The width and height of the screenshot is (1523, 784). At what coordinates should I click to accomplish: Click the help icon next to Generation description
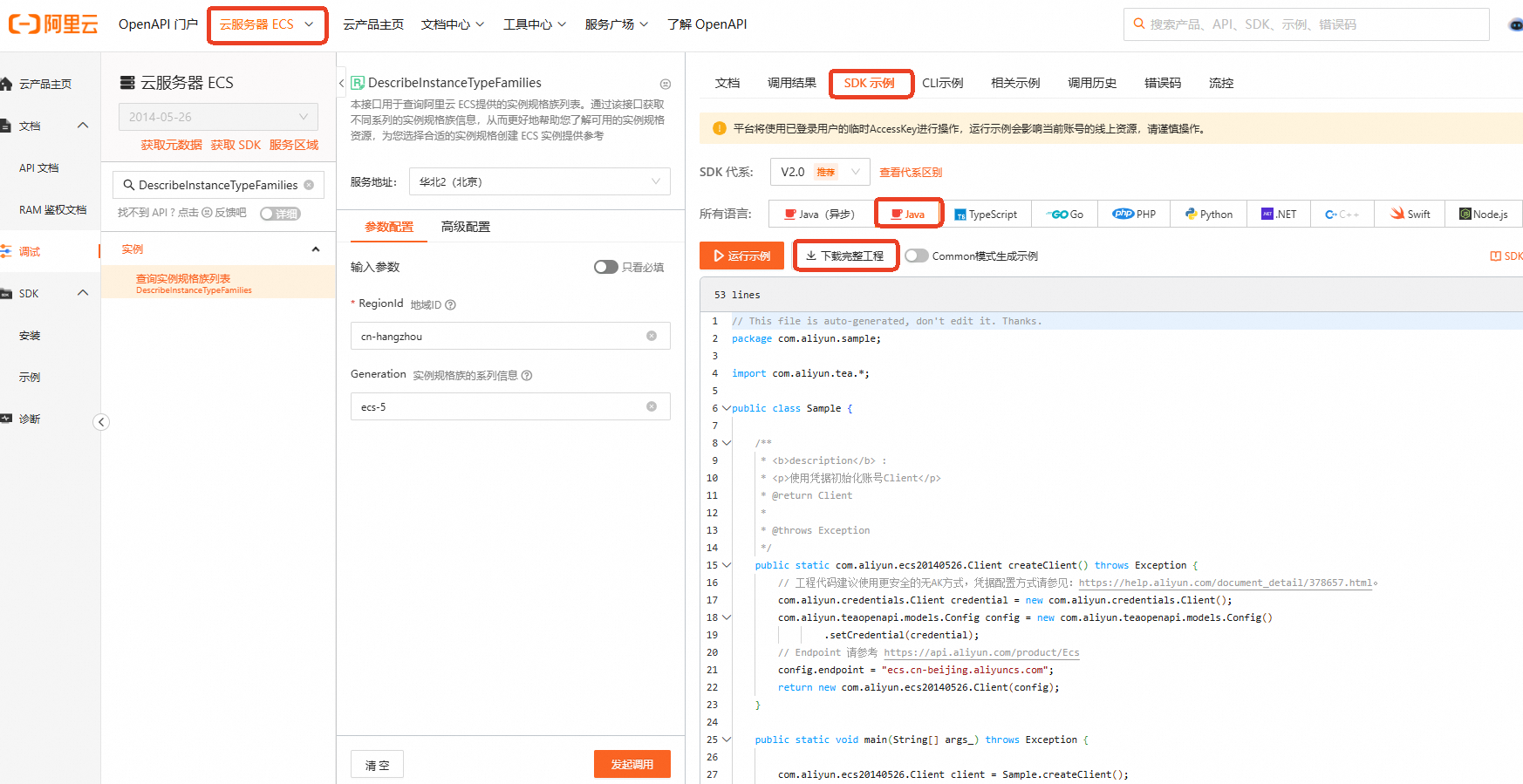click(x=527, y=376)
